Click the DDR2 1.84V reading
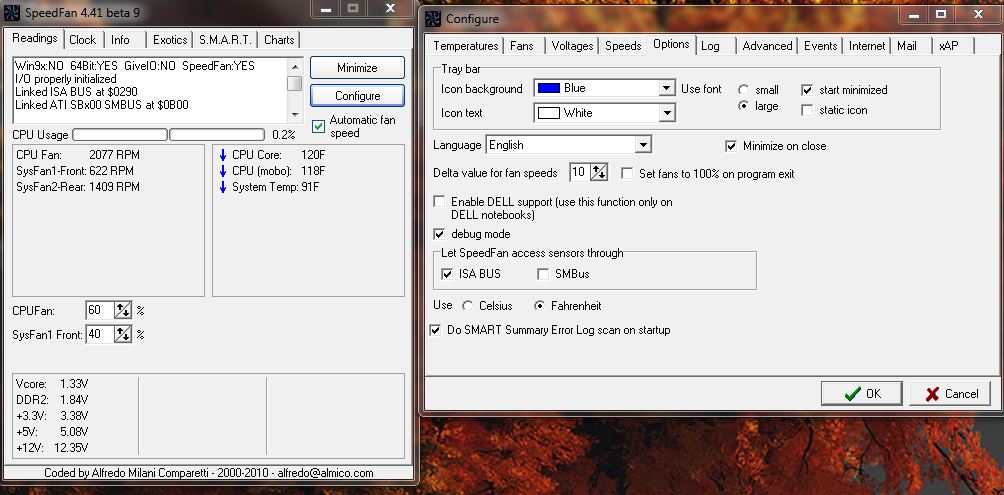The image size is (1004, 495). click(52, 400)
